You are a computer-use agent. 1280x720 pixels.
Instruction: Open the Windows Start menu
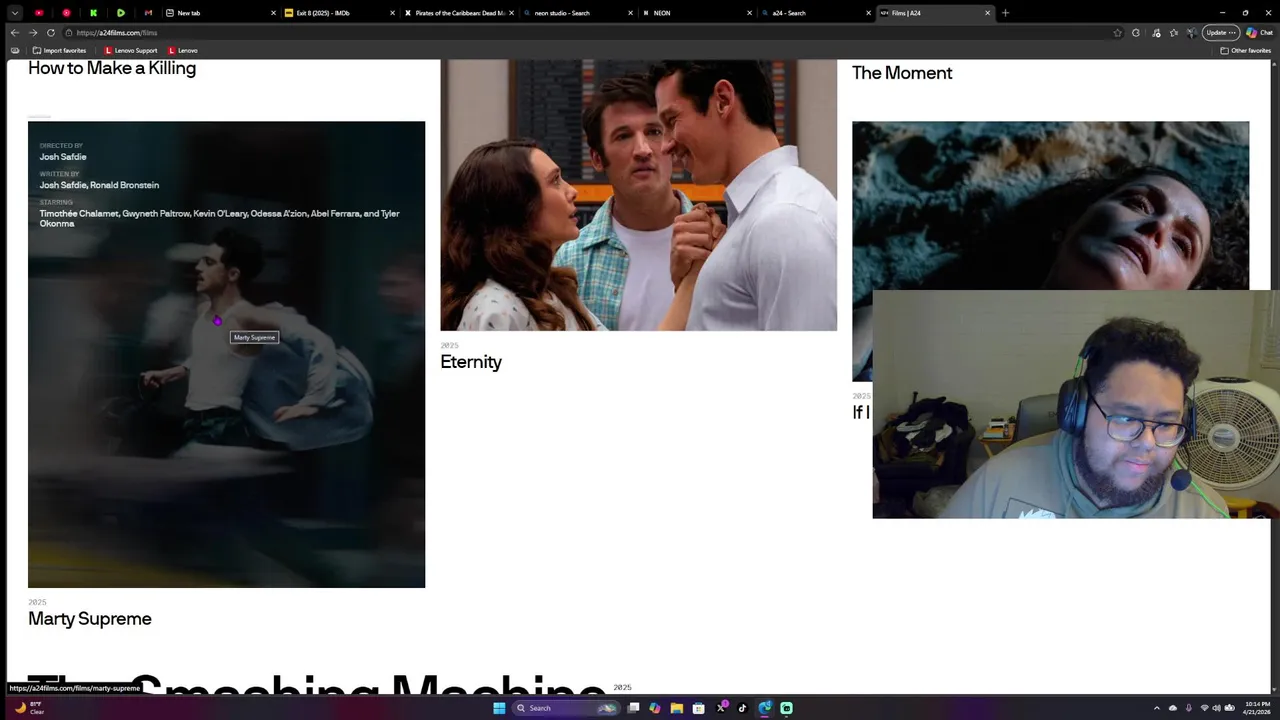(499, 708)
